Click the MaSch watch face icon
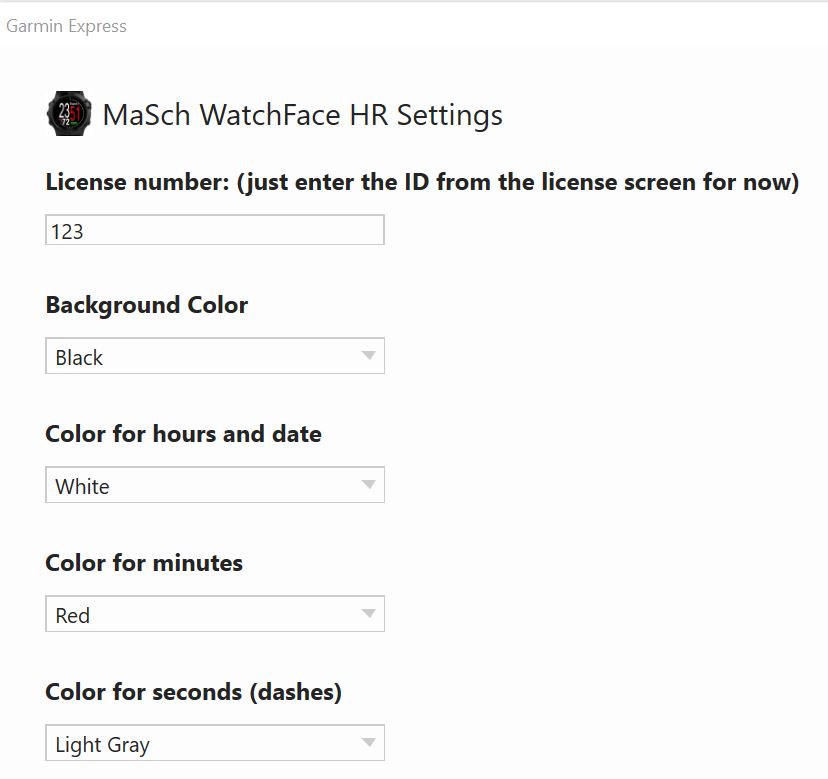The height and width of the screenshot is (779, 828). point(69,114)
